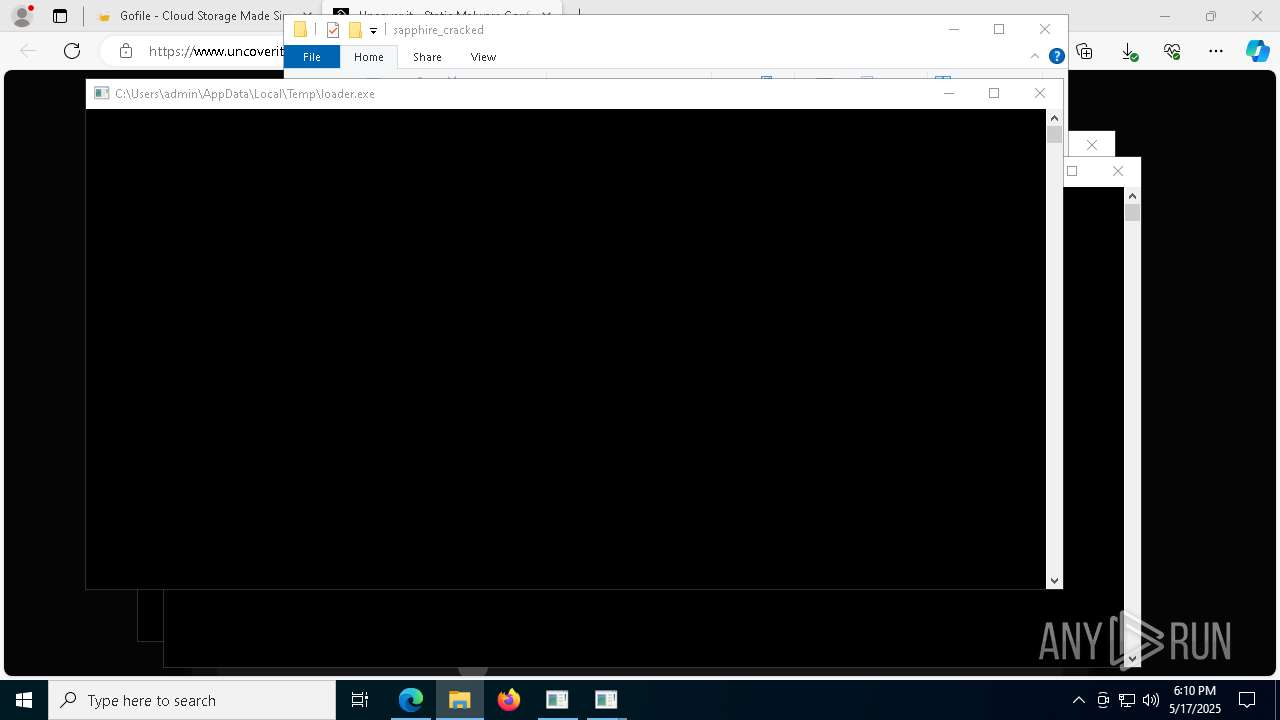
Task: Select View ribbon tab in Explorer
Action: (x=483, y=57)
